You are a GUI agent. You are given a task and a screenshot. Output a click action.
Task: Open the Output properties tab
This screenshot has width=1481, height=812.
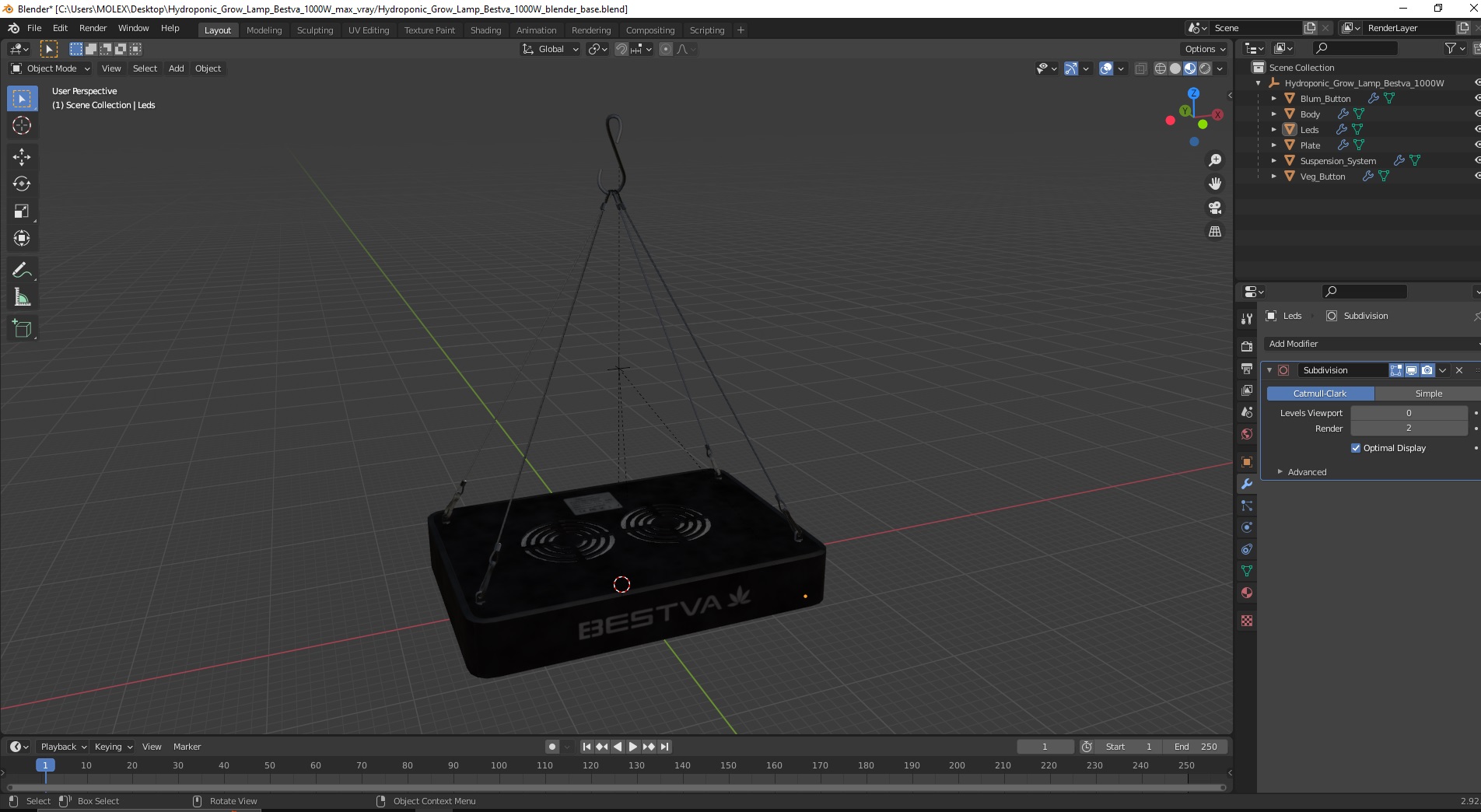tap(1247, 368)
